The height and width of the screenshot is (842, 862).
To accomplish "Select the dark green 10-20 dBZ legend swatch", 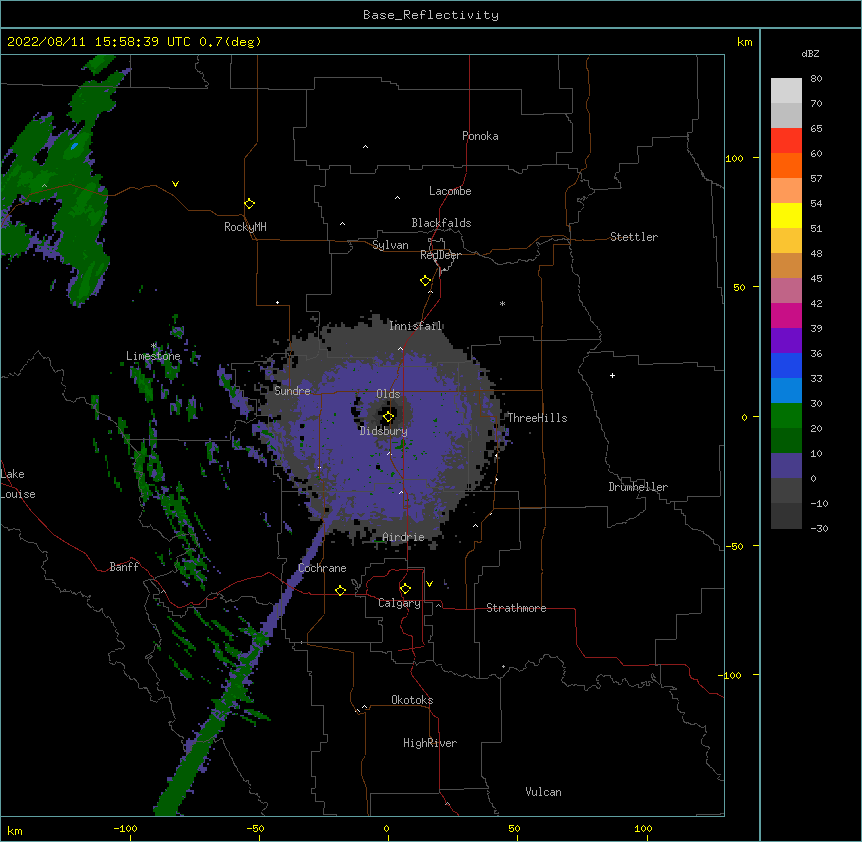I will (786, 441).
